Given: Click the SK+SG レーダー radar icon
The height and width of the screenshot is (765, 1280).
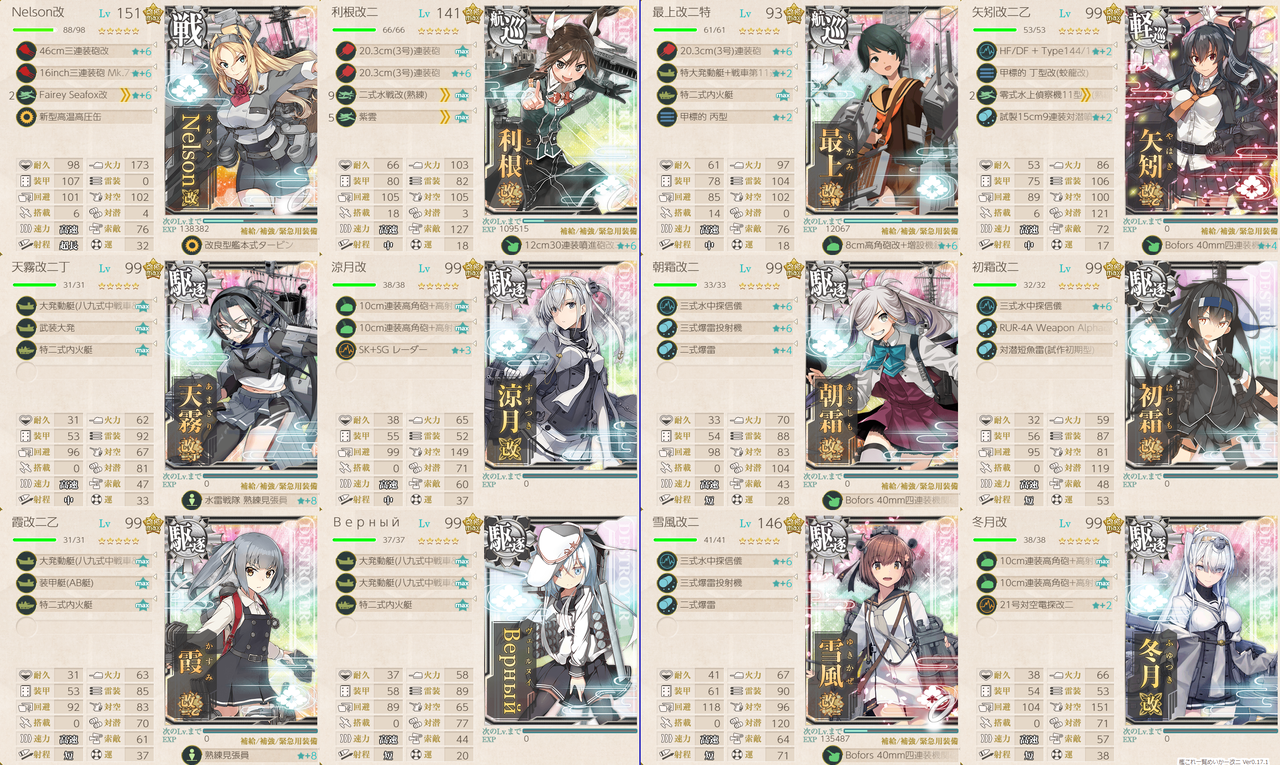Looking at the screenshot, I should click(345, 350).
